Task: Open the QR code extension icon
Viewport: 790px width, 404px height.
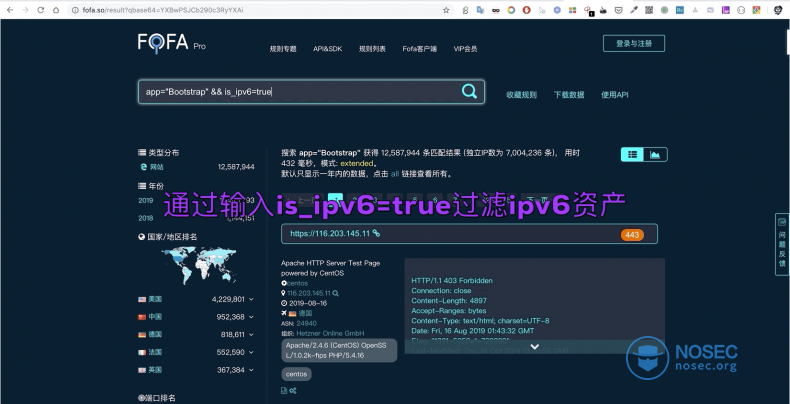Action: click(649, 10)
